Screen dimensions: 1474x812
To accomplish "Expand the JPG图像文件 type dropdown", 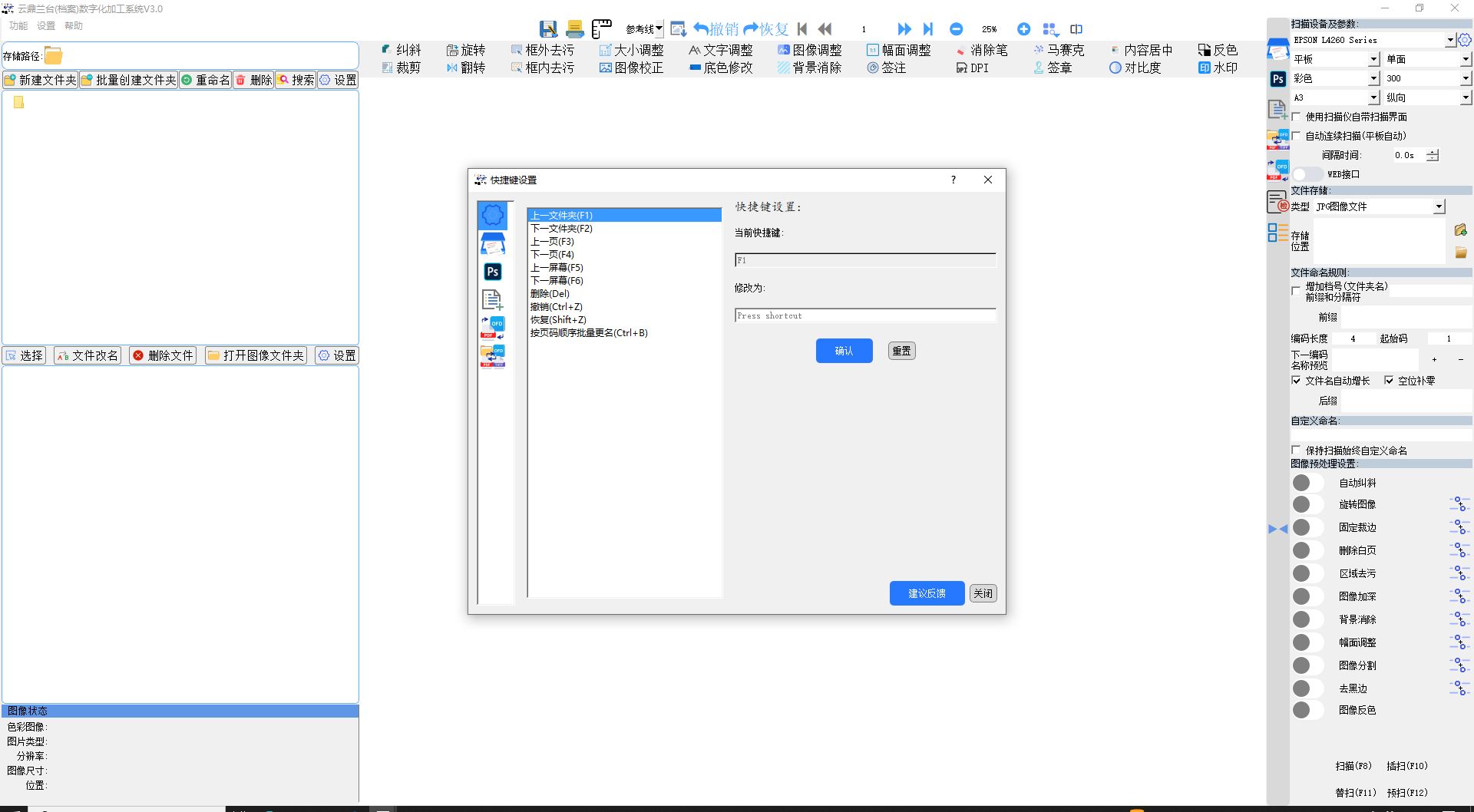I will click(1439, 206).
